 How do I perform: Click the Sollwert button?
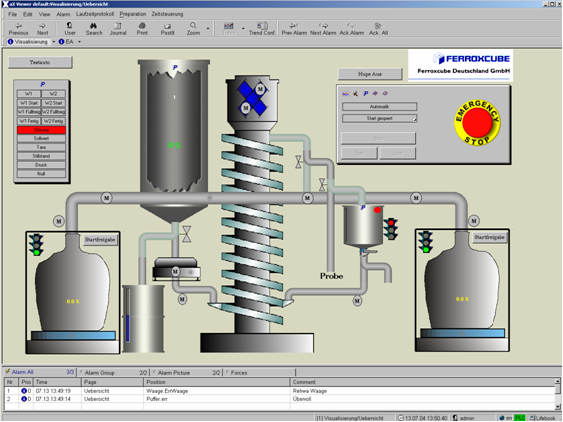[x=41, y=138]
